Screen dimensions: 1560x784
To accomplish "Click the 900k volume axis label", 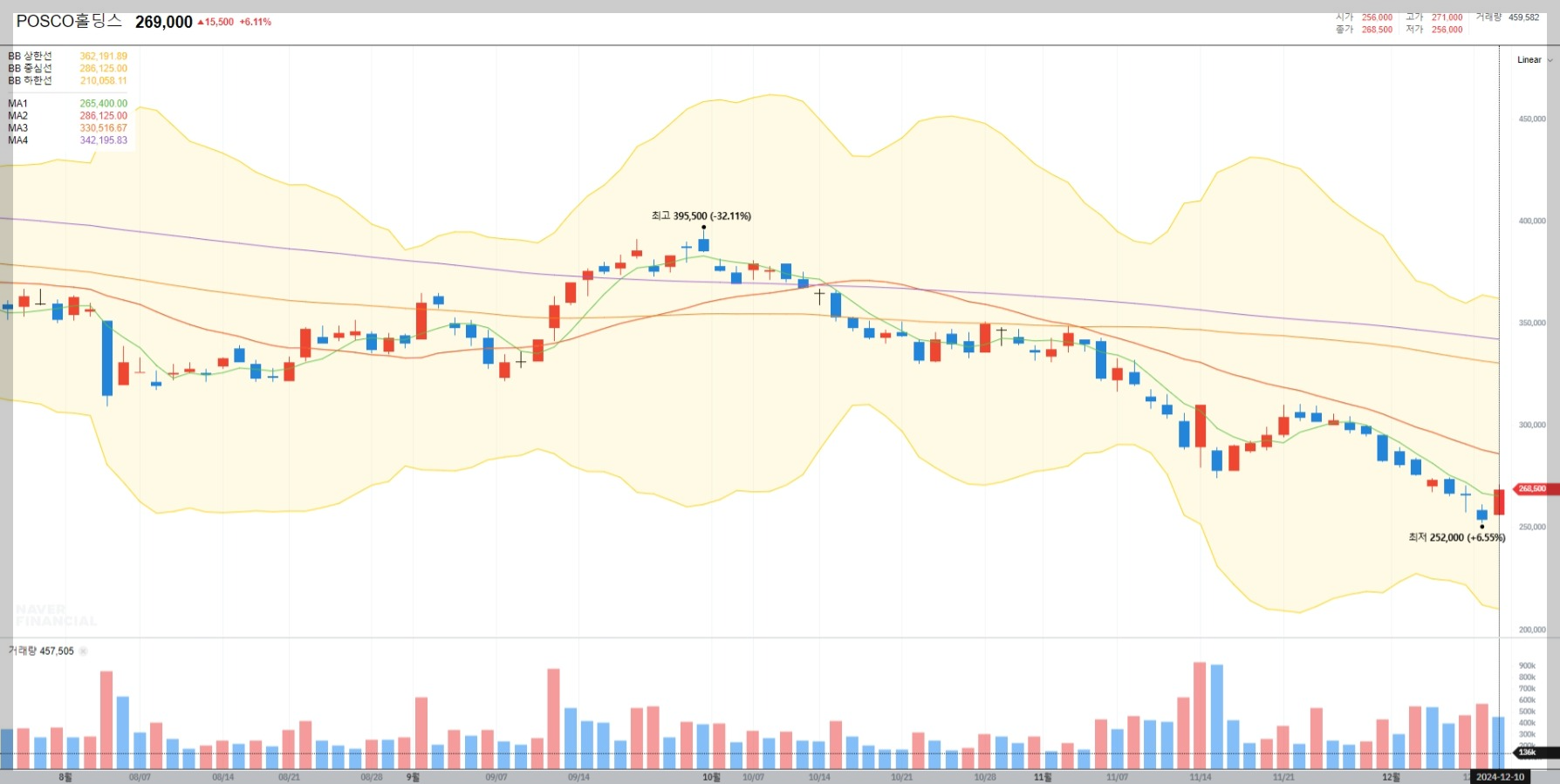I will click(x=1527, y=666).
